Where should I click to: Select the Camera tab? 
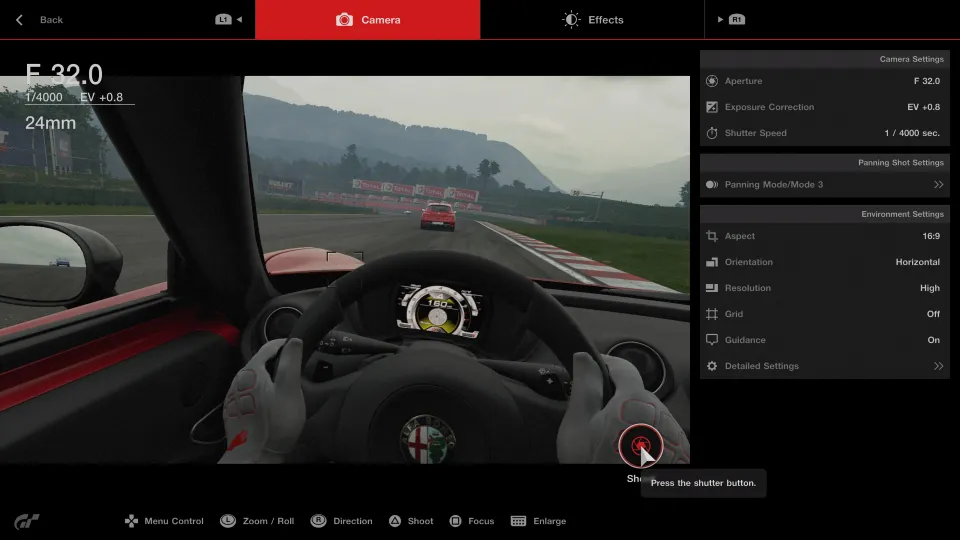[367, 20]
